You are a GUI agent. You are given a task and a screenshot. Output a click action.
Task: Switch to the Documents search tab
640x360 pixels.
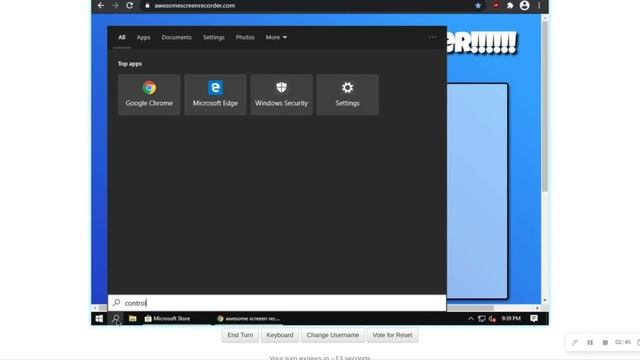pos(176,37)
